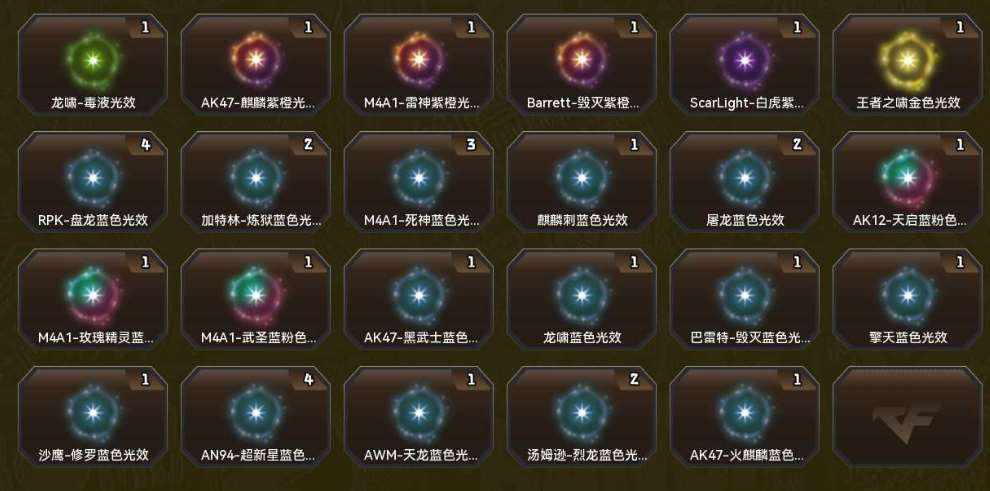Click the empty slot with CF logo
The height and width of the screenshot is (491, 990).
(907, 417)
